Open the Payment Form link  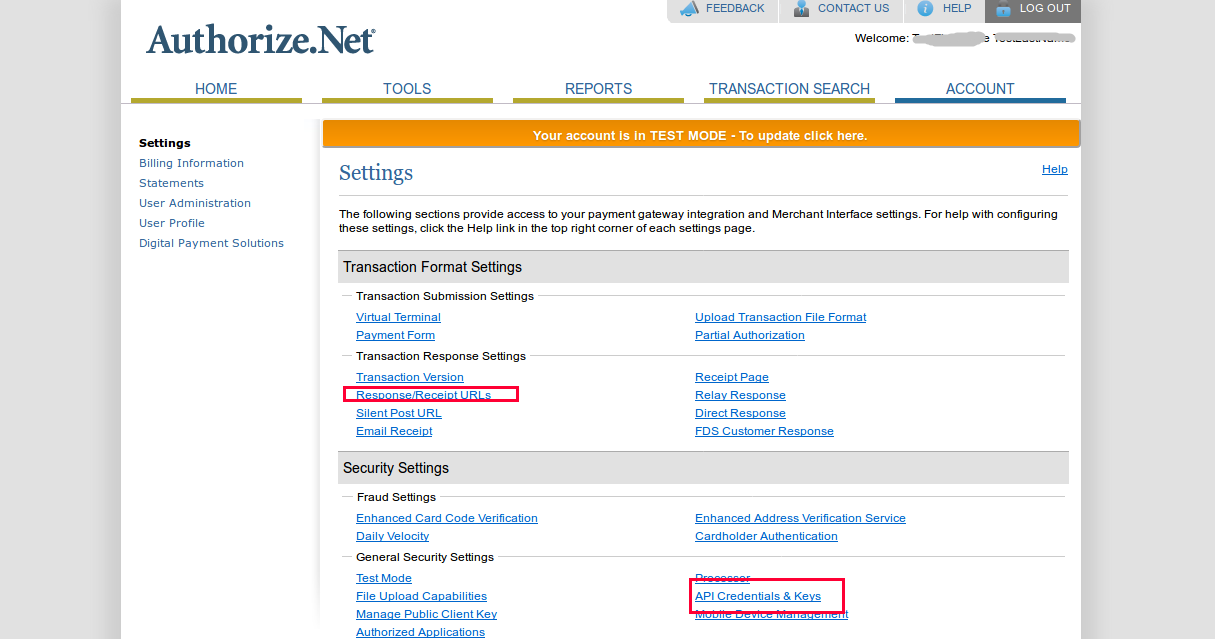[x=395, y=335]
